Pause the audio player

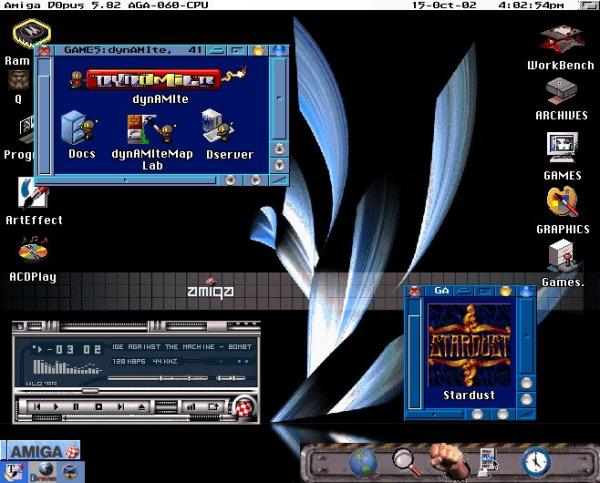(76, 406)
